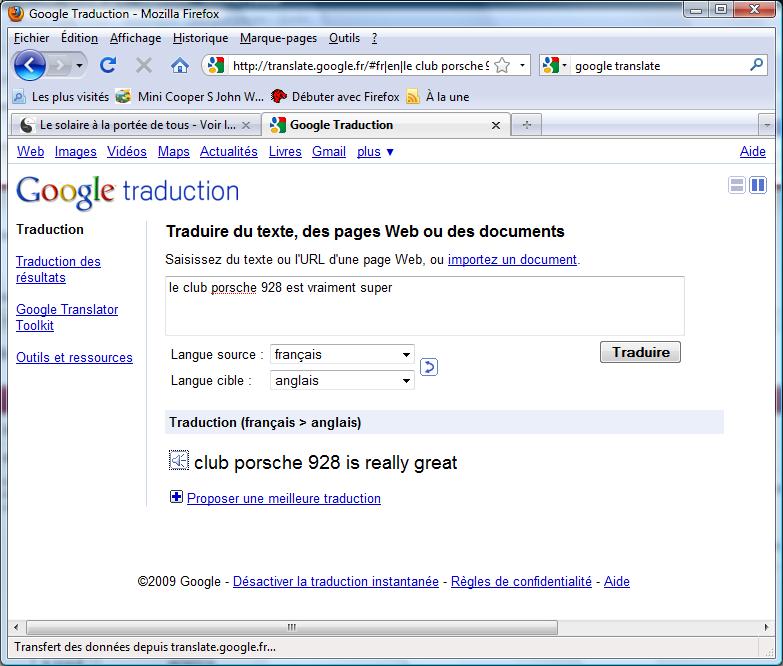The width and height of the screenshot is (783, 666).
Task: Click the Traduire button
Action: click(x=640, y=352)
